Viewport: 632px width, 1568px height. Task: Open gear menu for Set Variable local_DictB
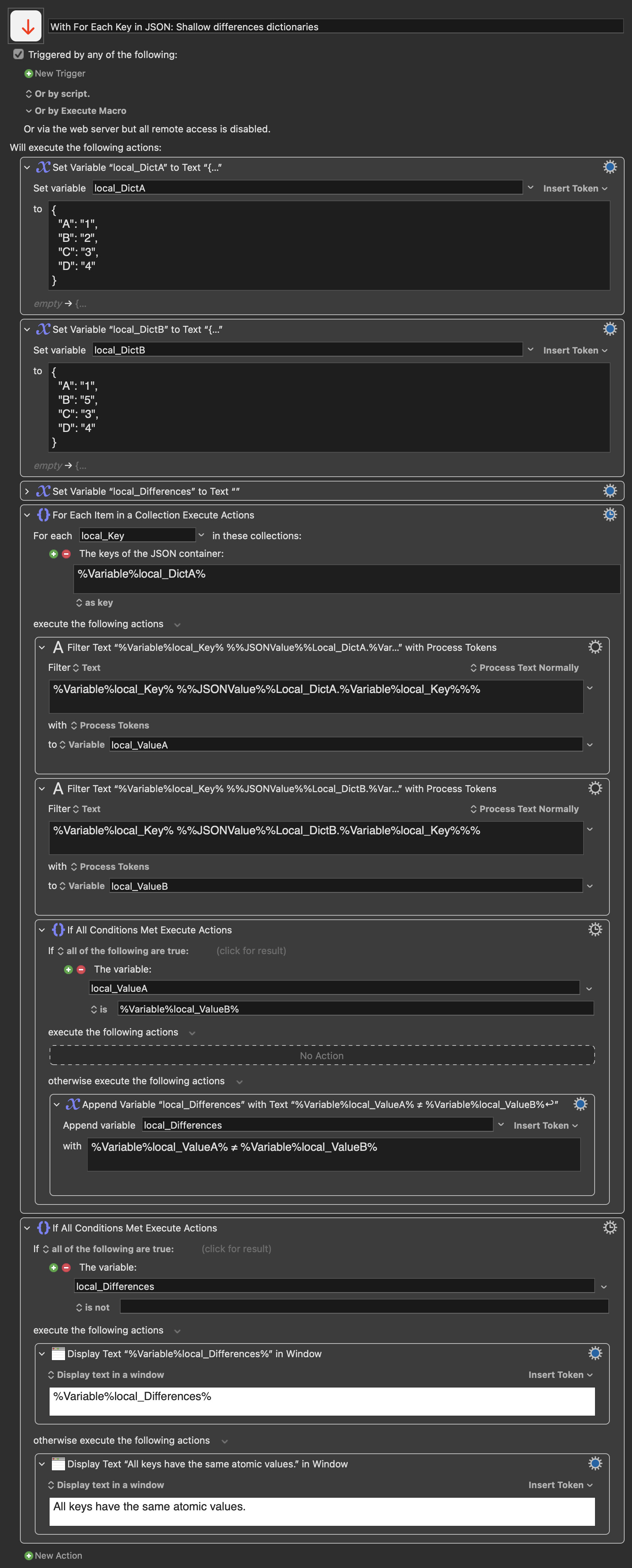[609, 329]
